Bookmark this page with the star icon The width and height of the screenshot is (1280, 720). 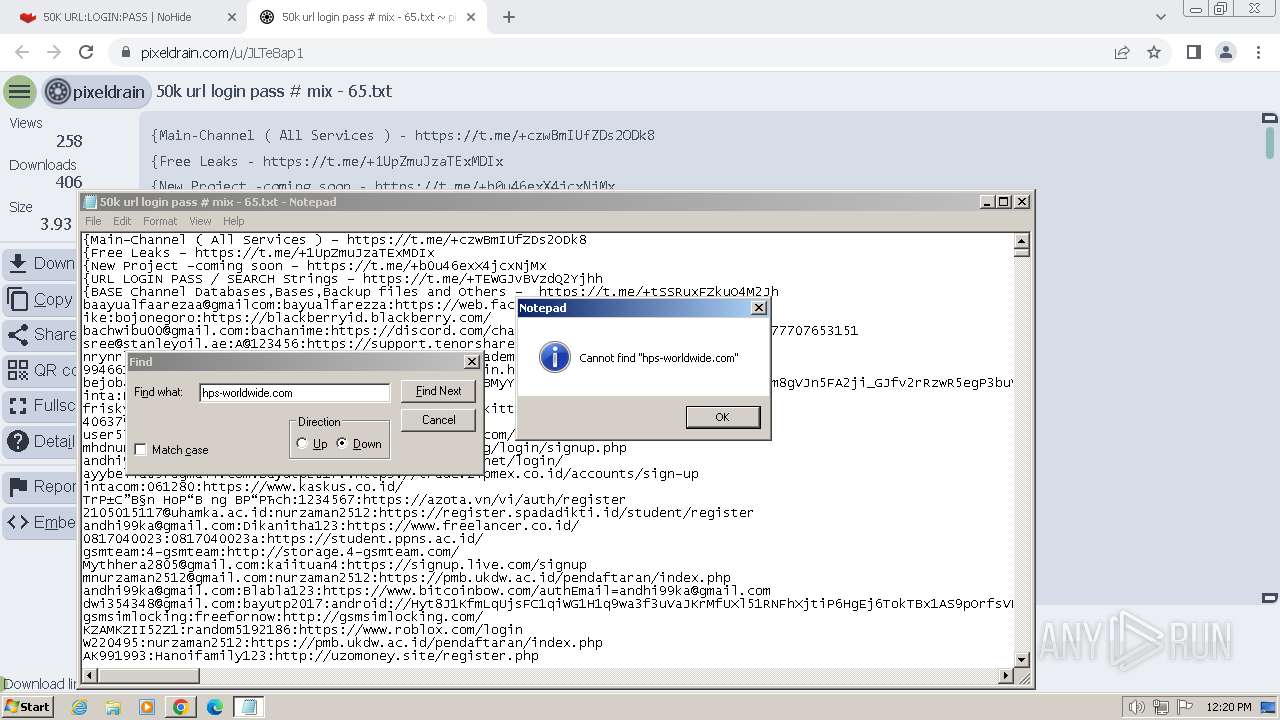coord(1154,52)
